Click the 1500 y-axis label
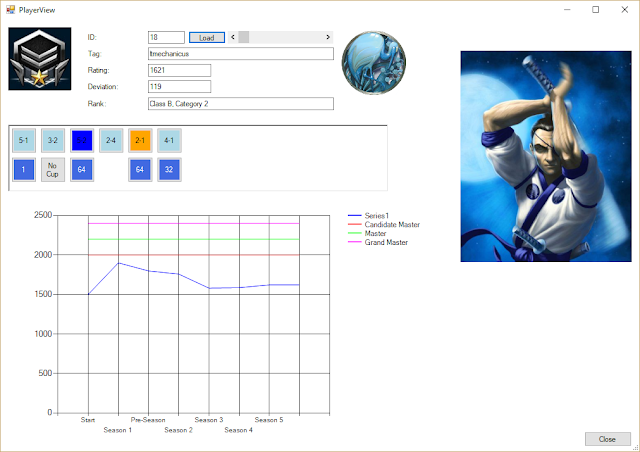640x452 pixels. [43, 294]
